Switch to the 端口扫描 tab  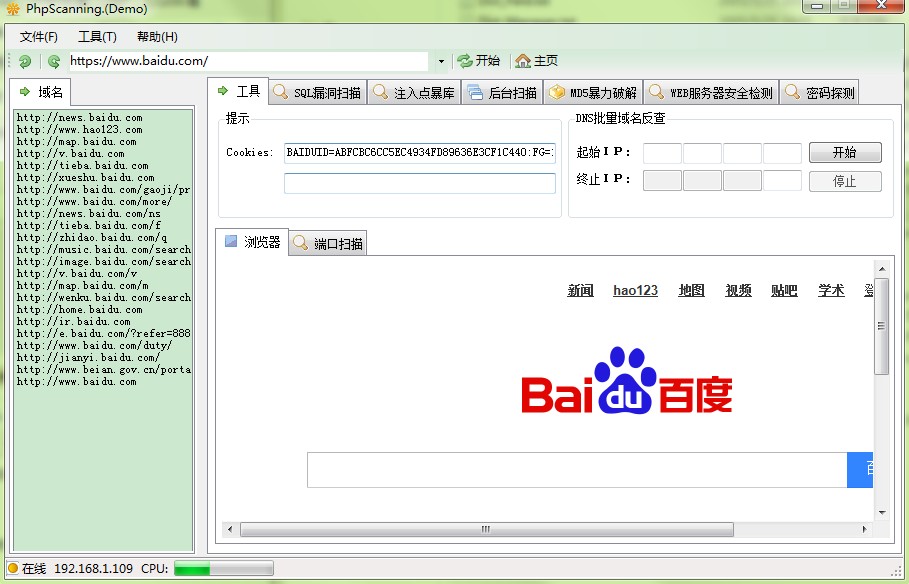point(327,242)
